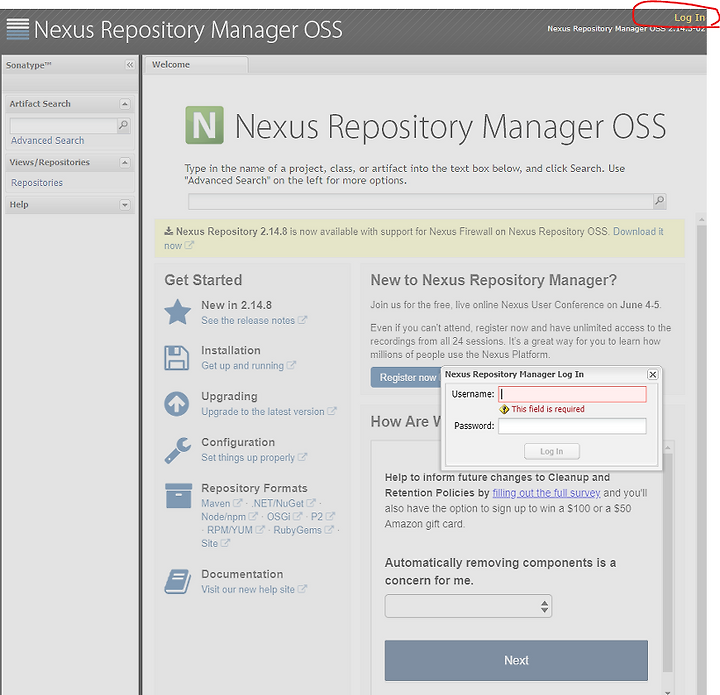This screenshot has height=695, width=720.
Task: Expand the Help section
Action: coord(125,205)
